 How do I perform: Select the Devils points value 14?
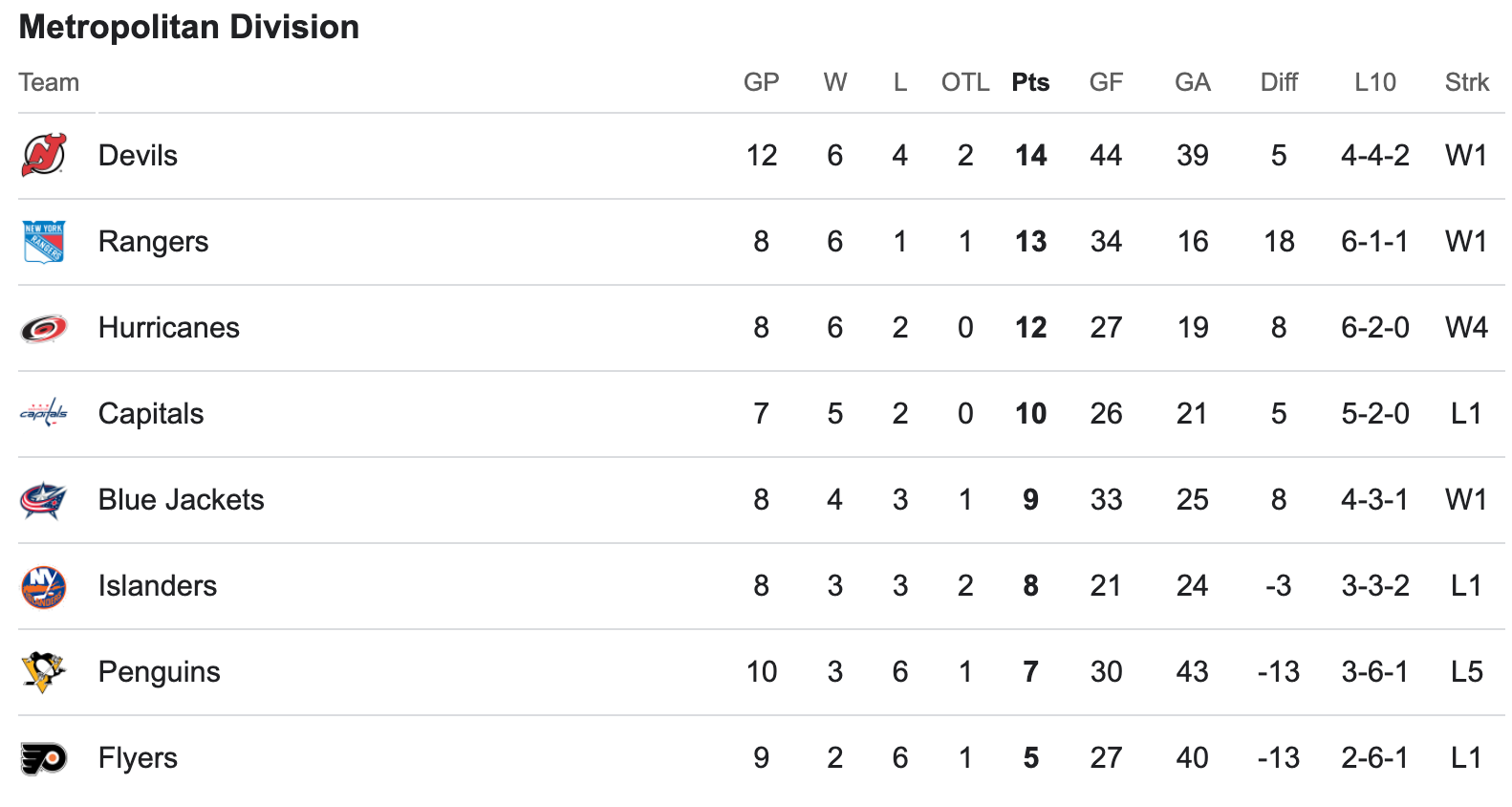click(1030, 155)
